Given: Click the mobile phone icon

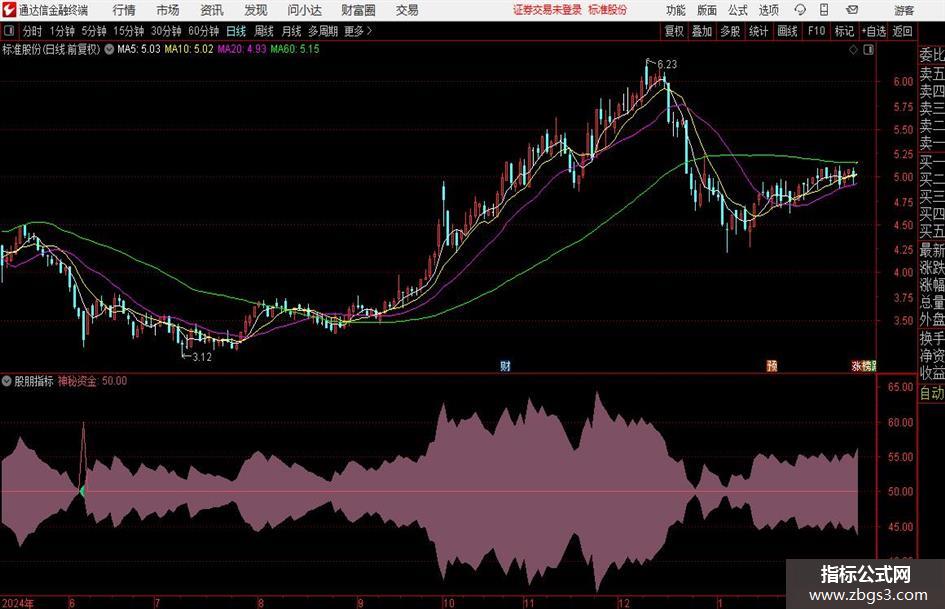Looking at the screenshot, I should 824,10.
